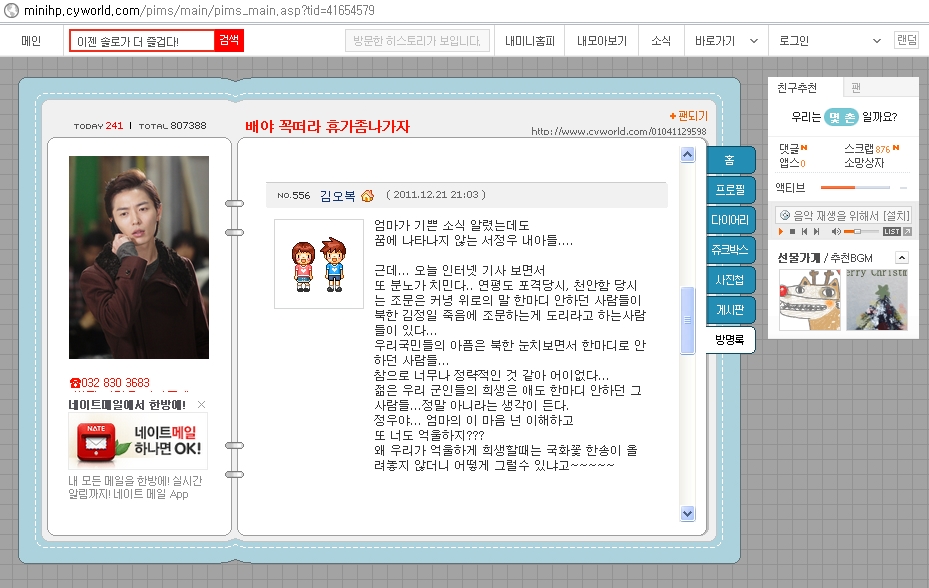Mute the music player speaker icon
The image size is (929, 588).
point(836,232)
